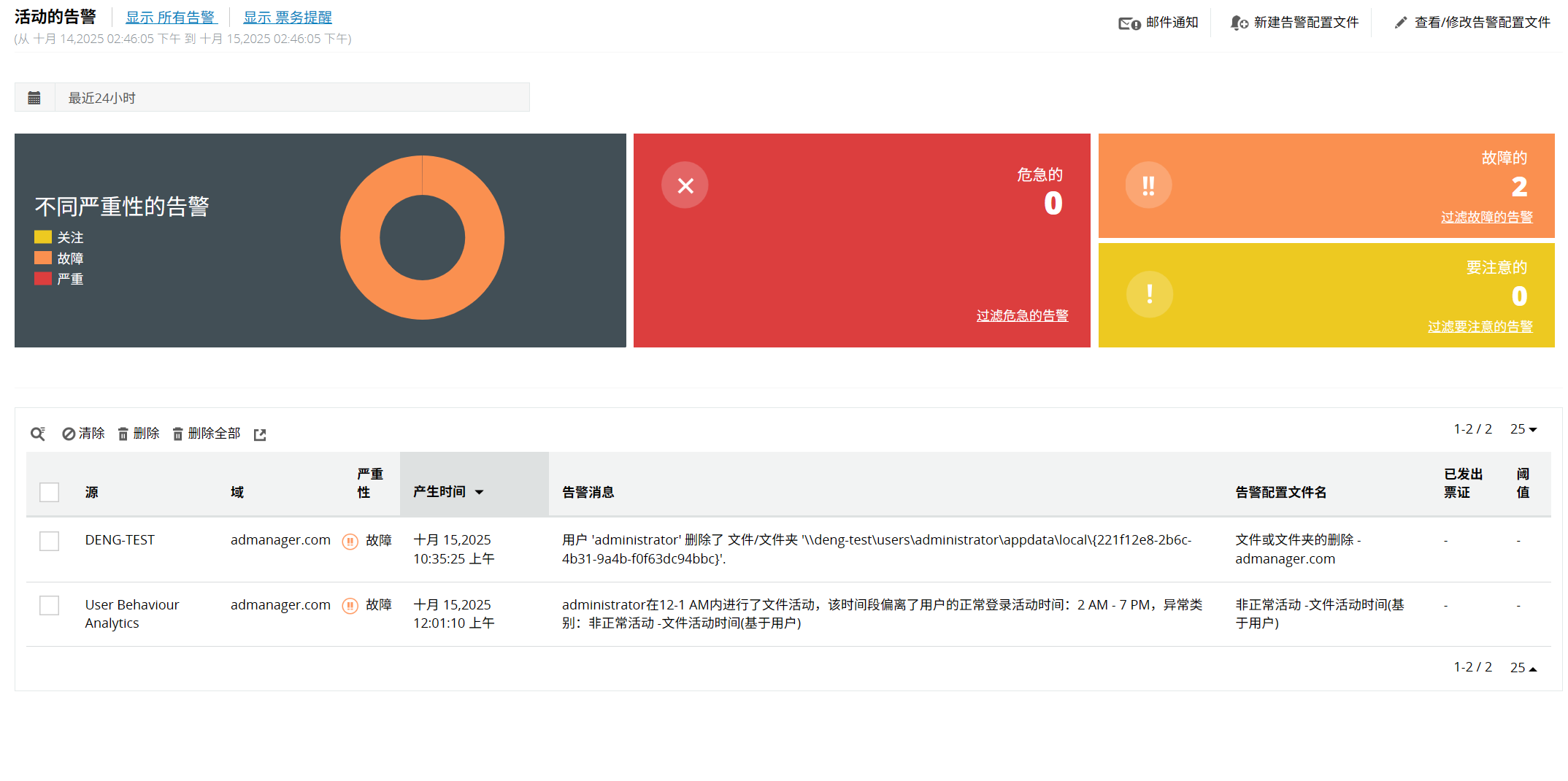Click the 故障 severity icon for DENG-TEST row
The height and width of the screenshot is (781, 1568).
(350, 541)
